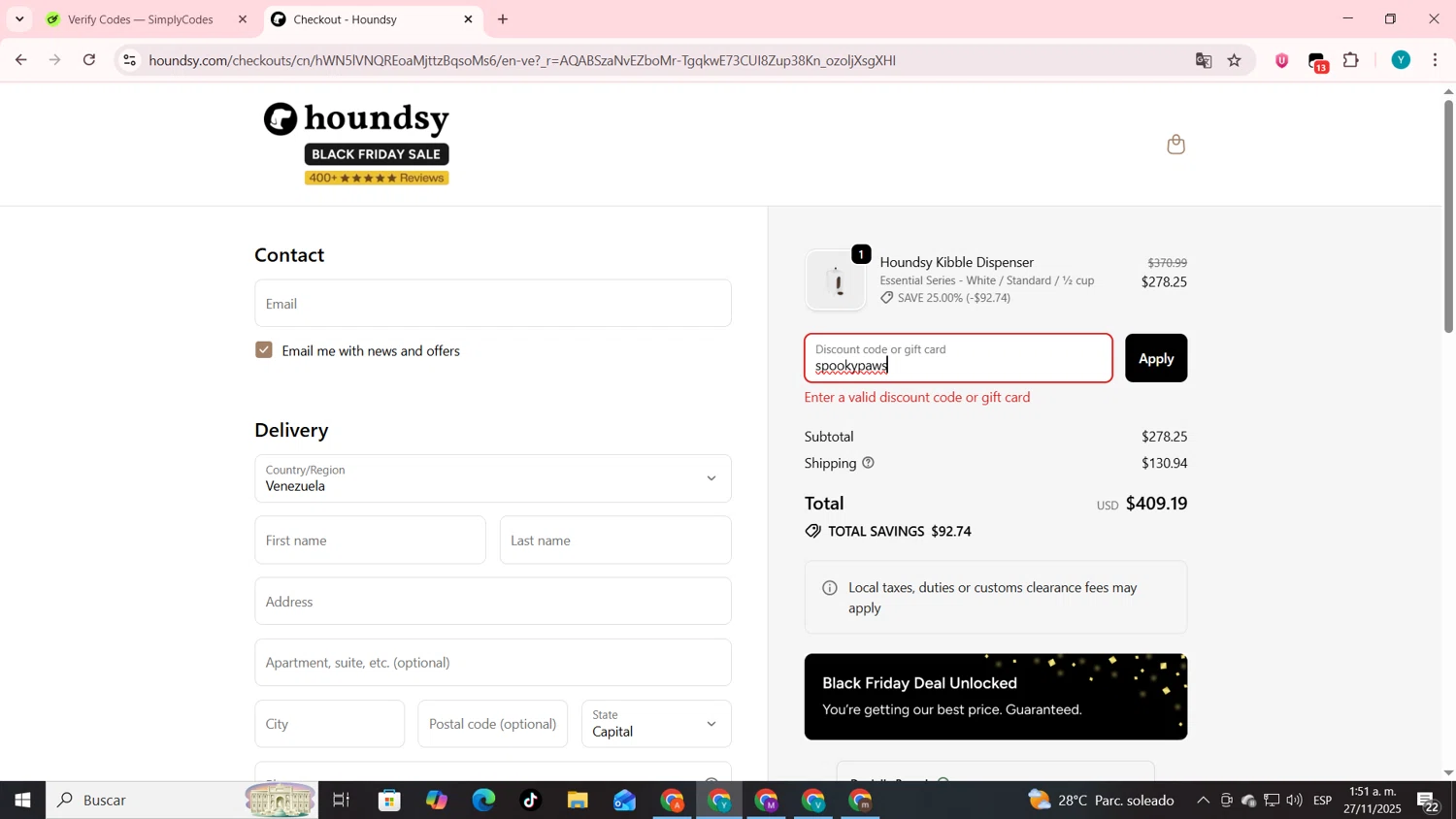This screenshot has width=1456, height=819.
Task: Click the page vertical scrollbar
Action: [x=1448, y=215]
